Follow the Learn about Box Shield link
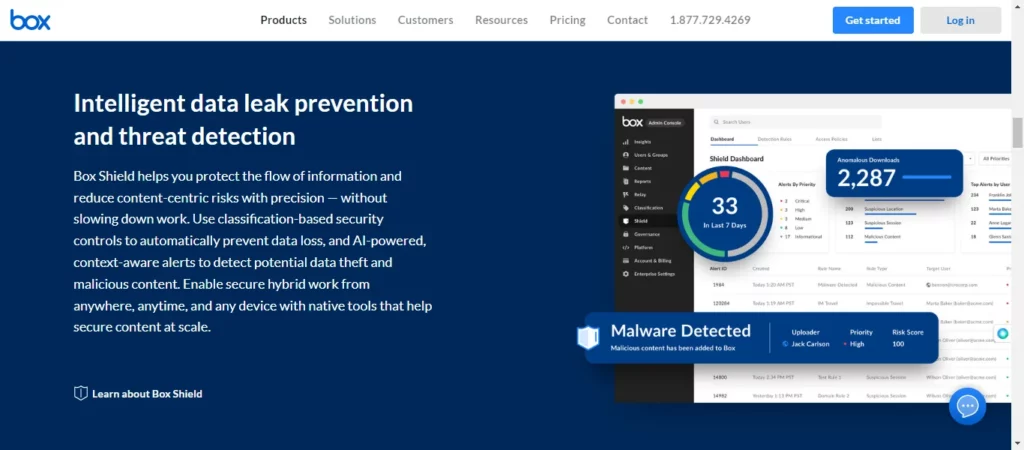1024x450 pixels. [147, 394]
